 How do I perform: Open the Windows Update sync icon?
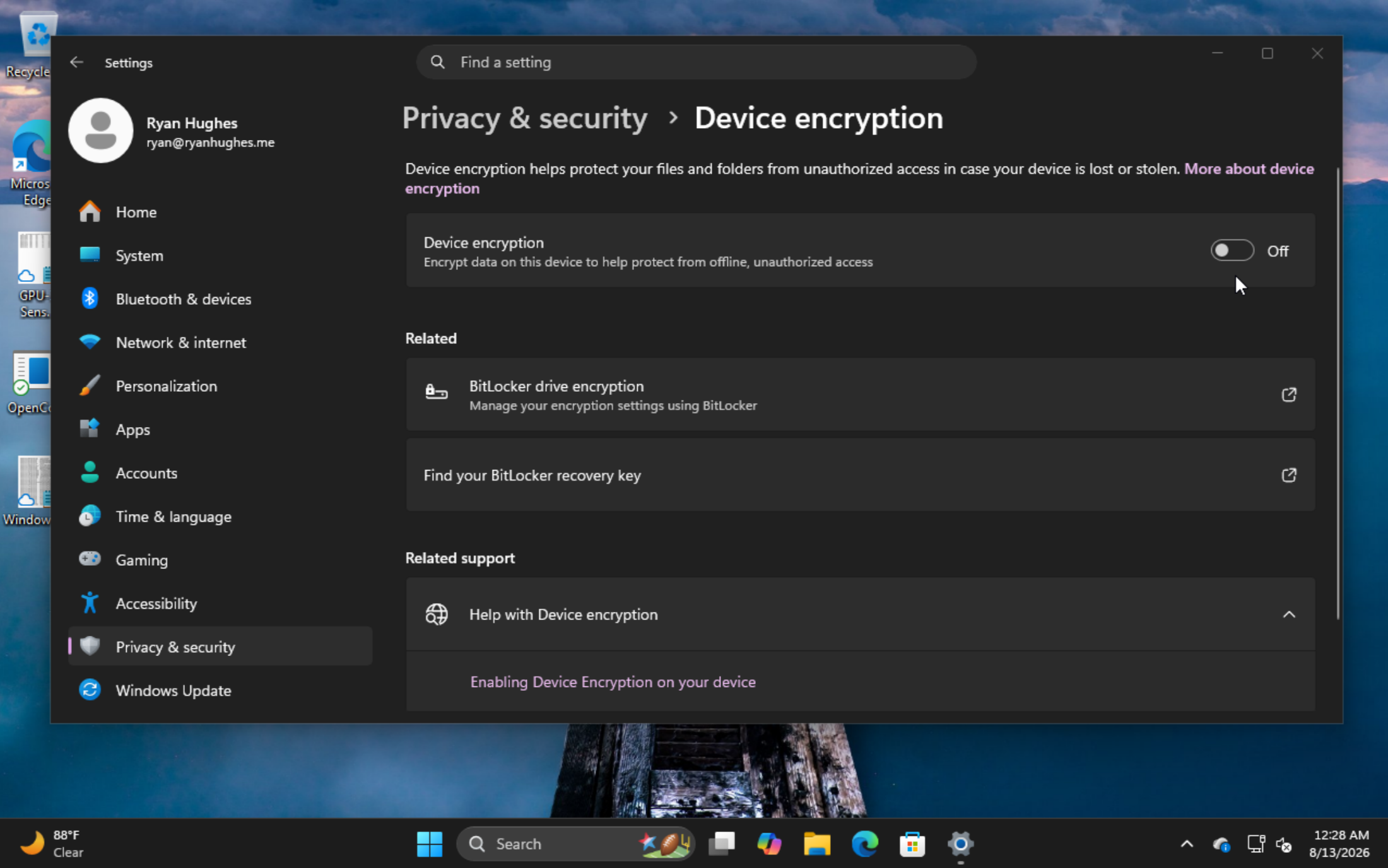(90, 690)
